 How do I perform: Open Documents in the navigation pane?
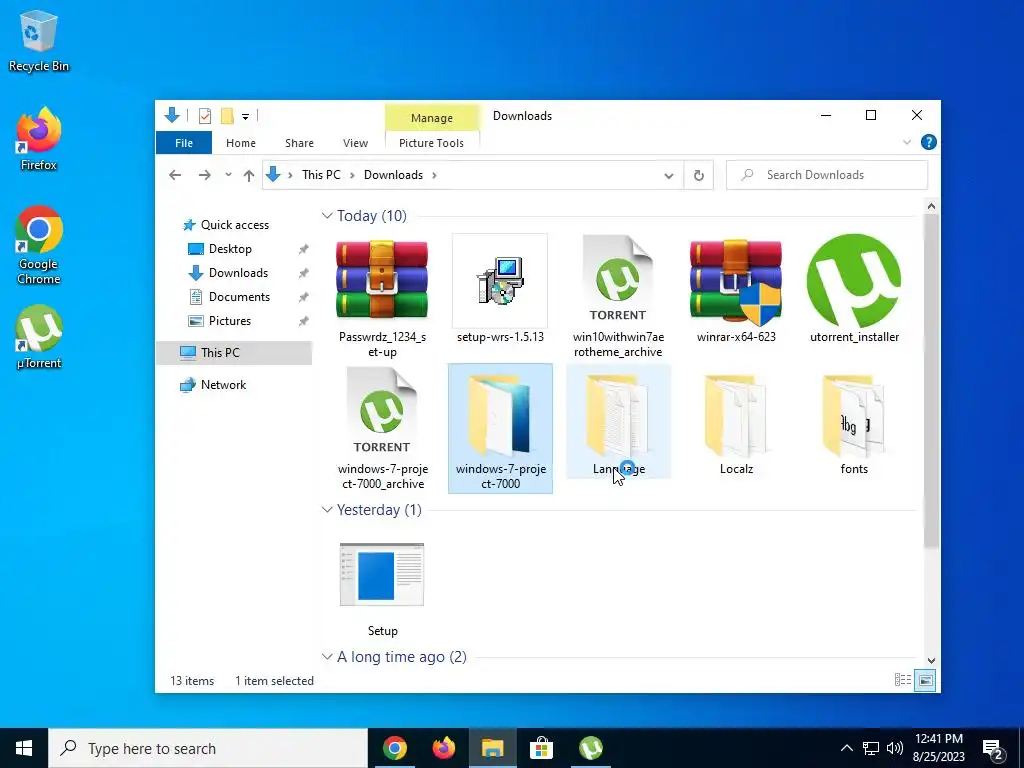(x=239, y=297)
